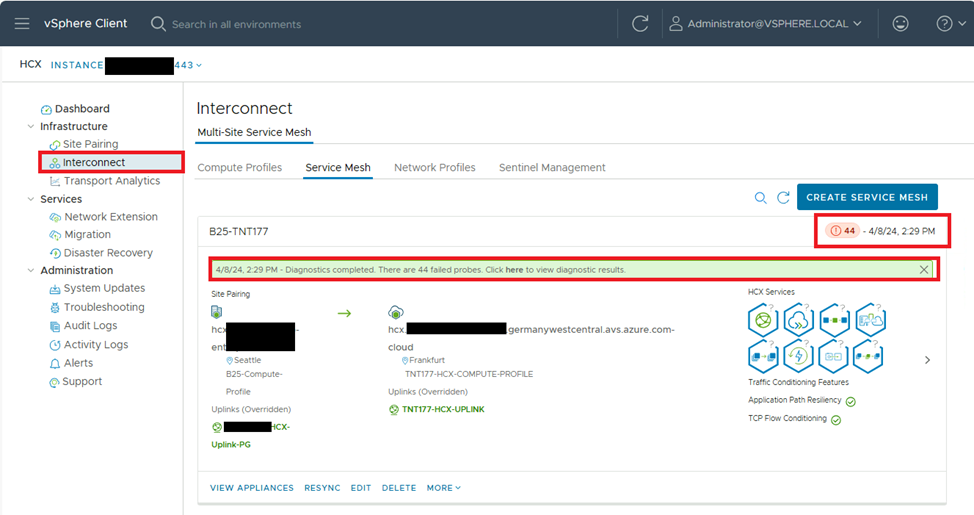Click CREATE SERVICE MESH button

click(x=867, y=197)
